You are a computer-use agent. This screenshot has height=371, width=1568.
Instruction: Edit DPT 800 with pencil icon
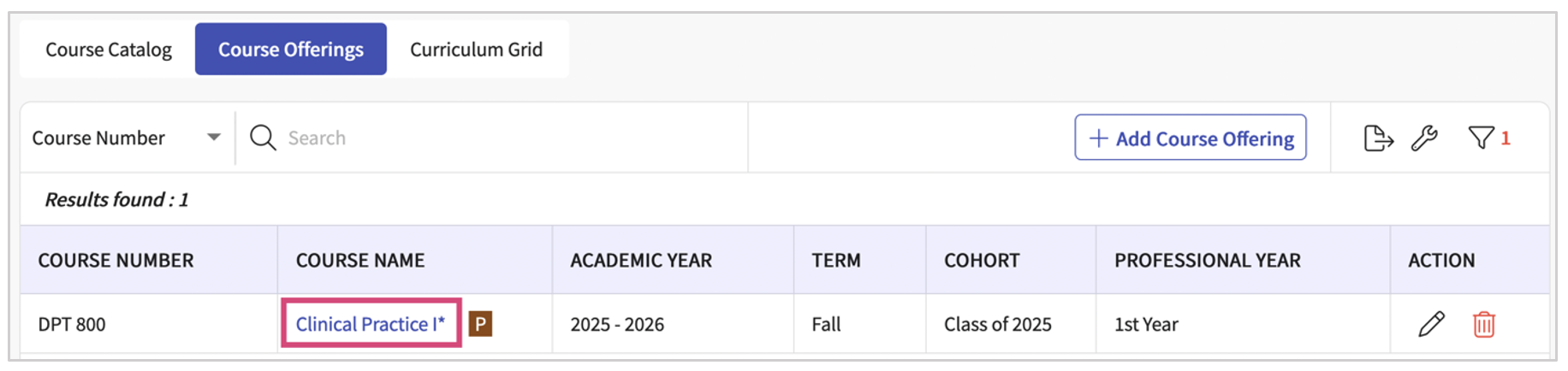1431,325
